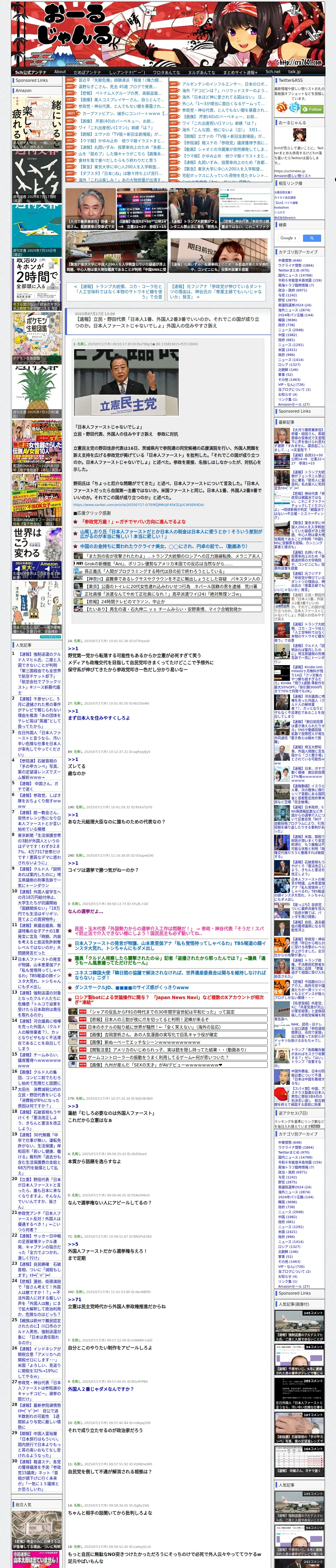Open the talk.jp tab
This screenshot has height=1568, width=336.
(x=295, y=72)
